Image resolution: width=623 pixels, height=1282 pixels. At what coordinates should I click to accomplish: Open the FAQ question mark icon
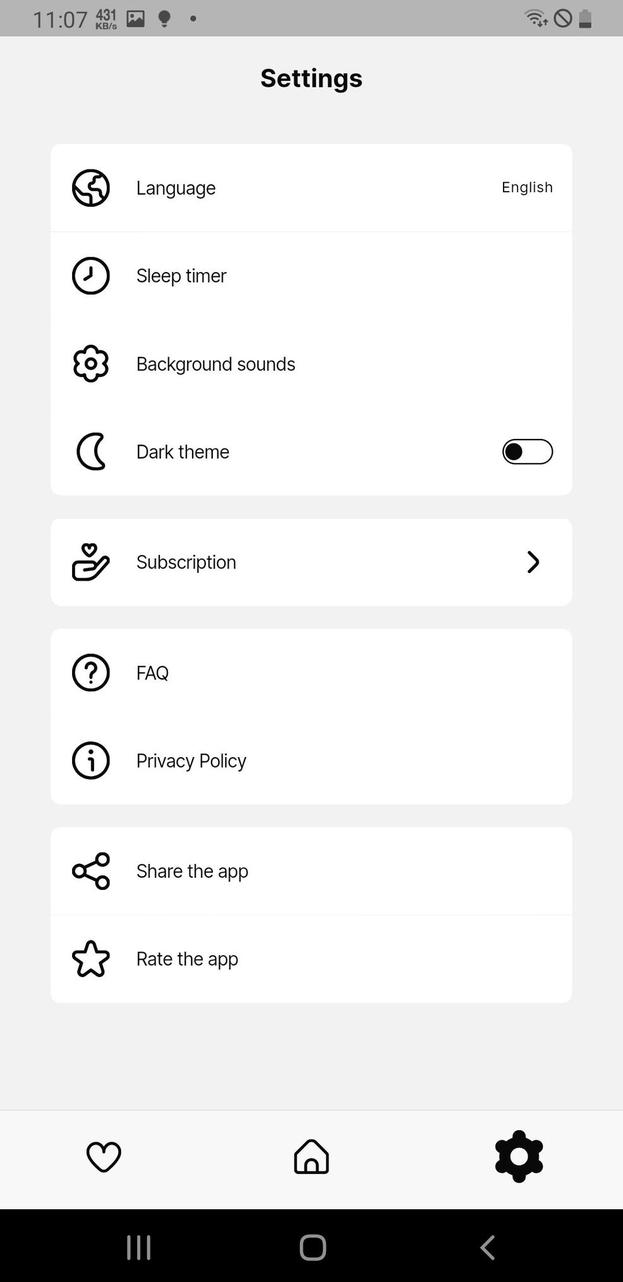pos(91,672)
